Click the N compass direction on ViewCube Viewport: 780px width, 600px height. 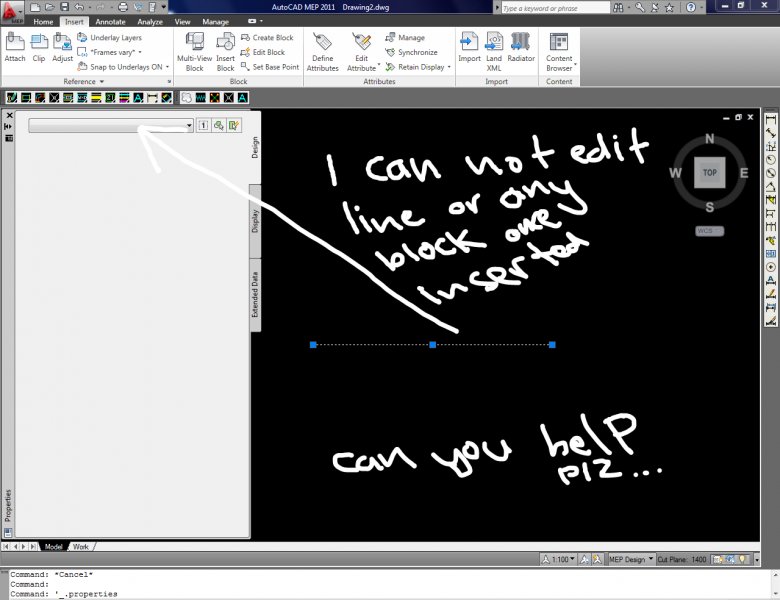point(709,139)
